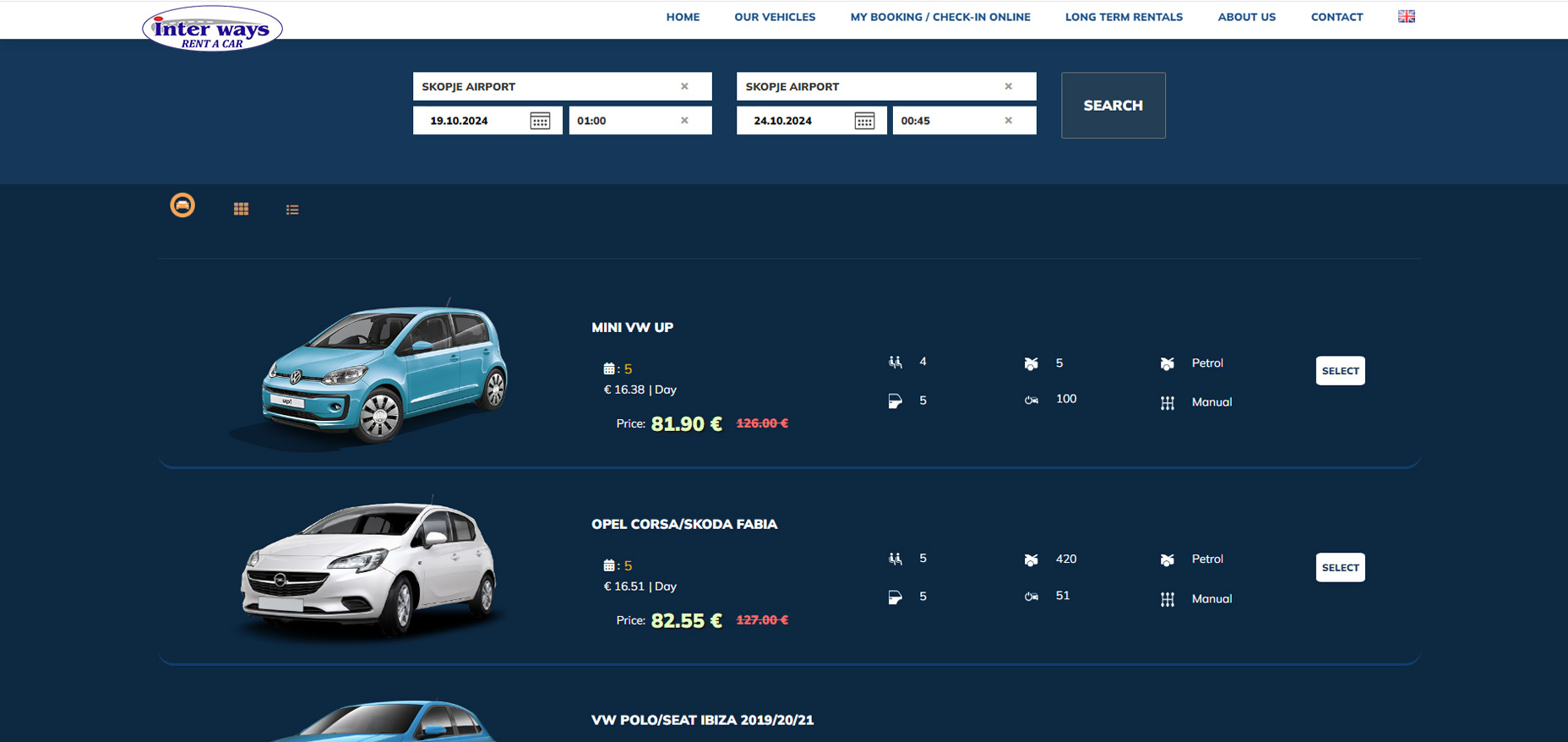
Task: Open the return date calendar icon
Action: (x=864, y=121)
